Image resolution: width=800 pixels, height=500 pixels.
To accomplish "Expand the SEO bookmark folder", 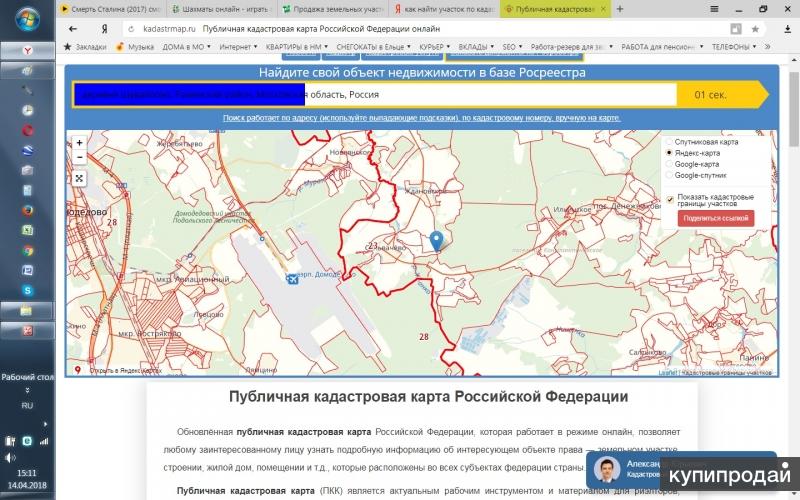I will (x=512, y=46).
